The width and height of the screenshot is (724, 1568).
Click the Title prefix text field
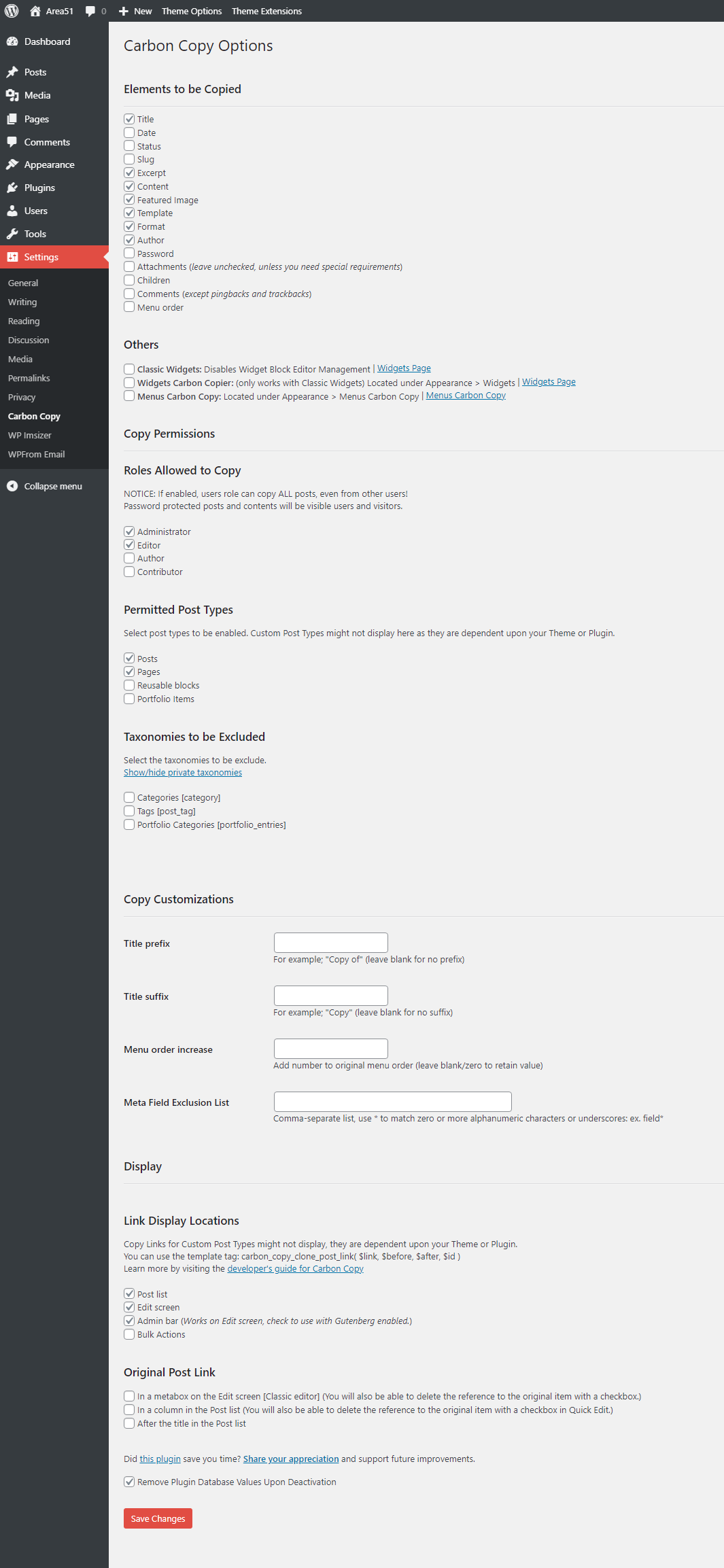click(x=330, y=943)
